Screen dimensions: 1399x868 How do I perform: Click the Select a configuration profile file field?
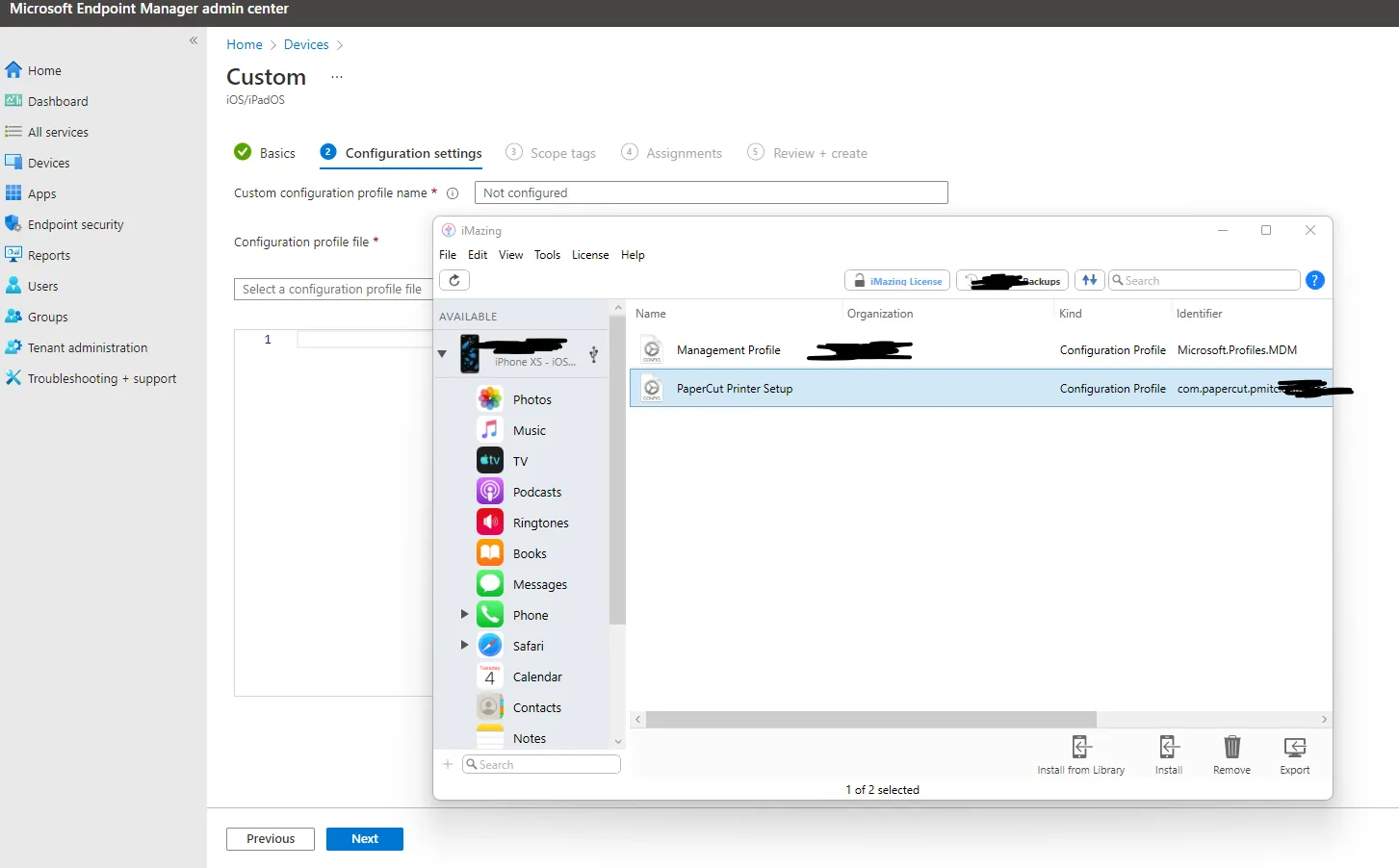pyautogui.click(x=333, y=289)
